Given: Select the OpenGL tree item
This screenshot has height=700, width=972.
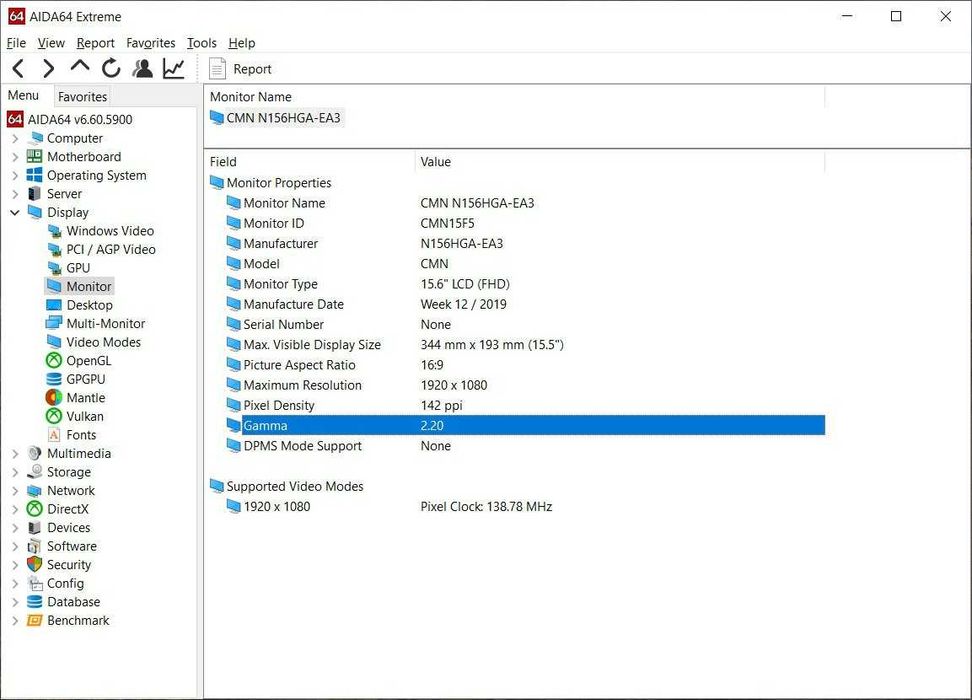Looking at the screenshot, I should click(x=79, y=361).
